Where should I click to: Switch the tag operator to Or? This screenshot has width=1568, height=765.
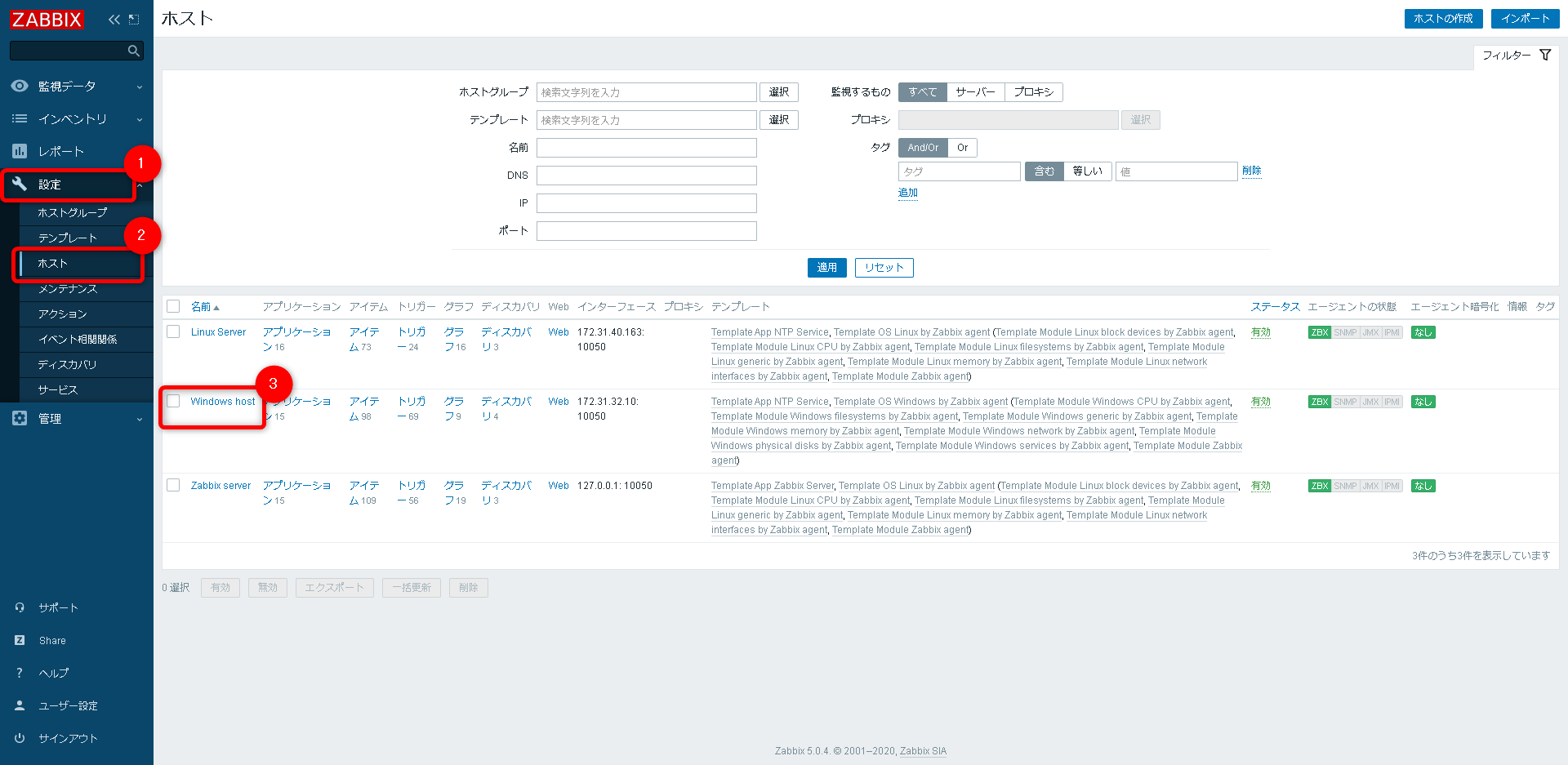click(x=963, y=148)
